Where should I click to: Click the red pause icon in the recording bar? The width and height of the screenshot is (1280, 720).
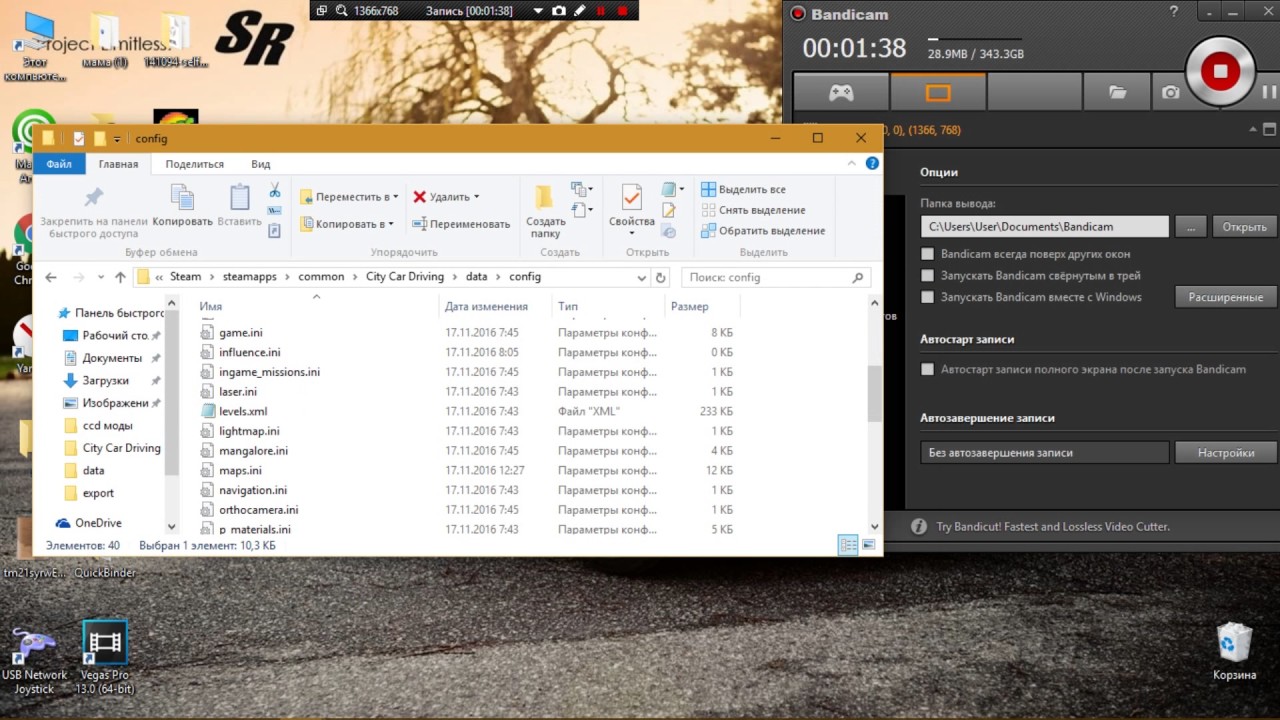click(x=601, y=10)
